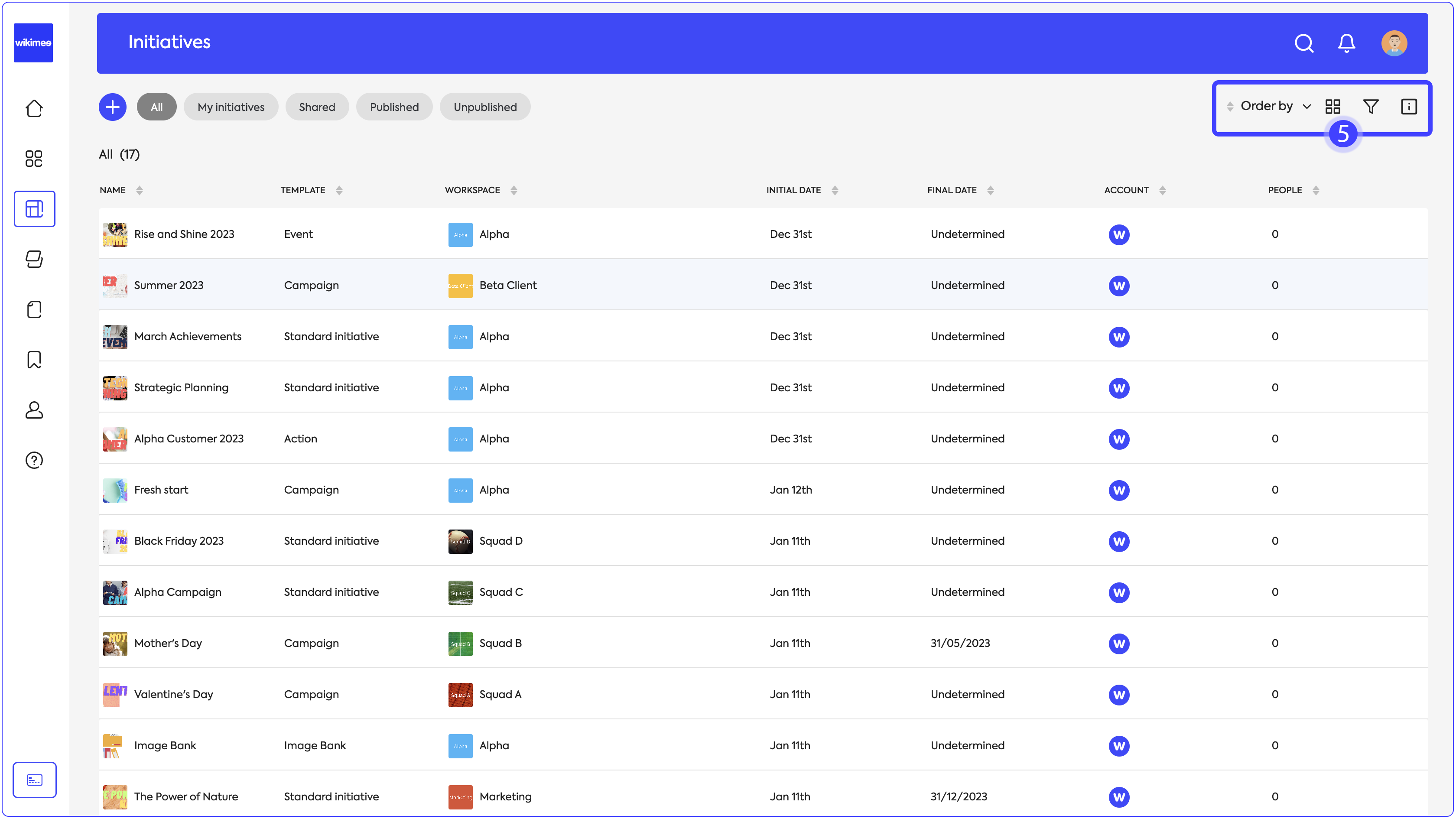Click the help question mark icon
The height and width of the screenshot is (819, 1456).
34,460
